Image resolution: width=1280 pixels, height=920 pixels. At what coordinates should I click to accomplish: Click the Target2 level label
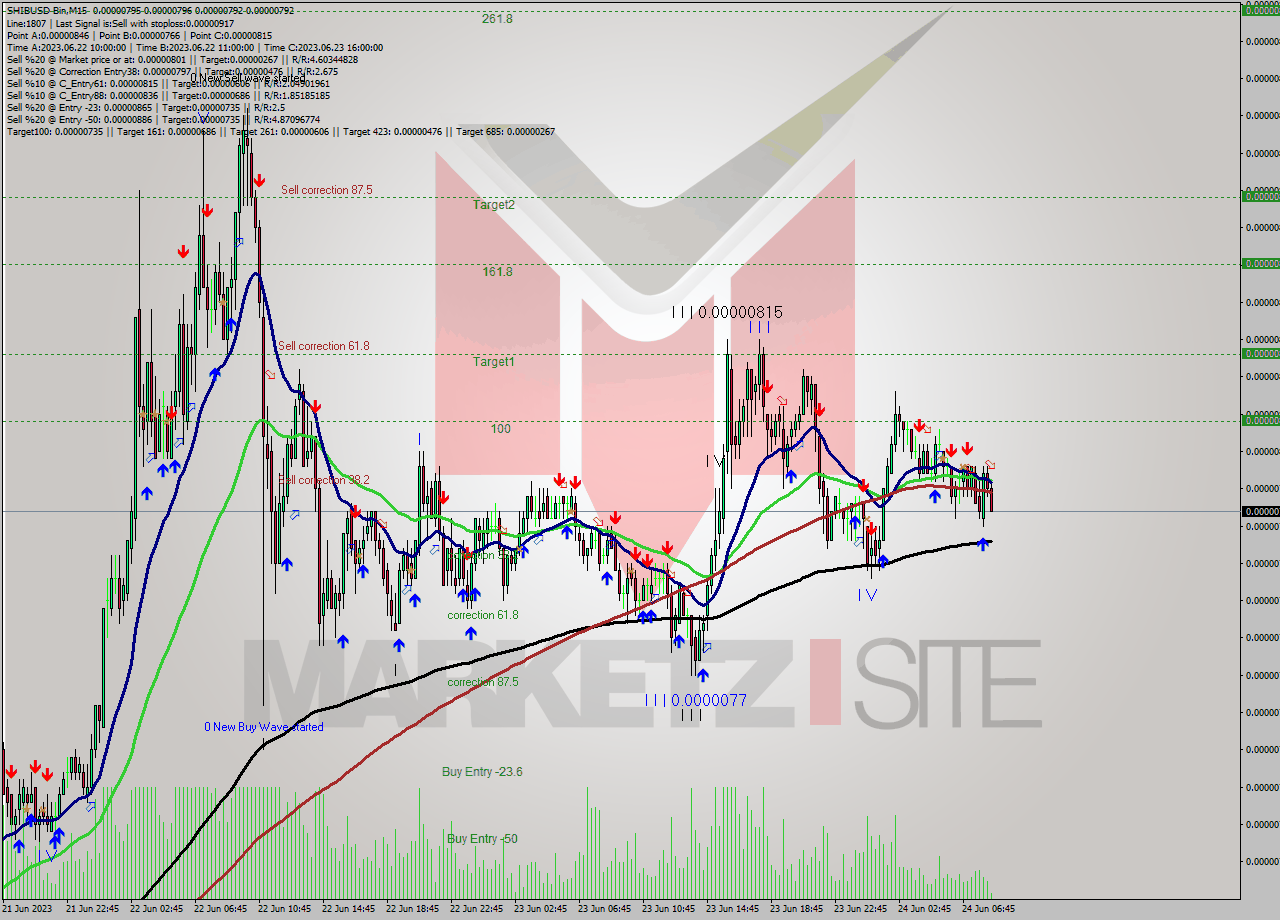coord(494,204)
